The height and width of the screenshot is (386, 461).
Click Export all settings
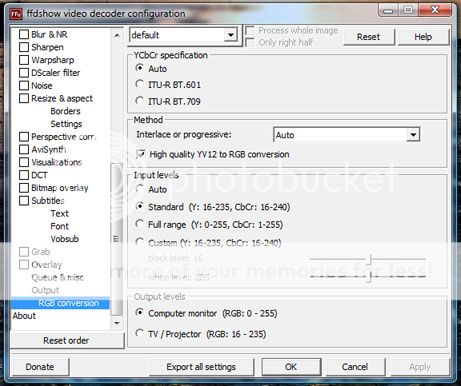coord(201,367)
